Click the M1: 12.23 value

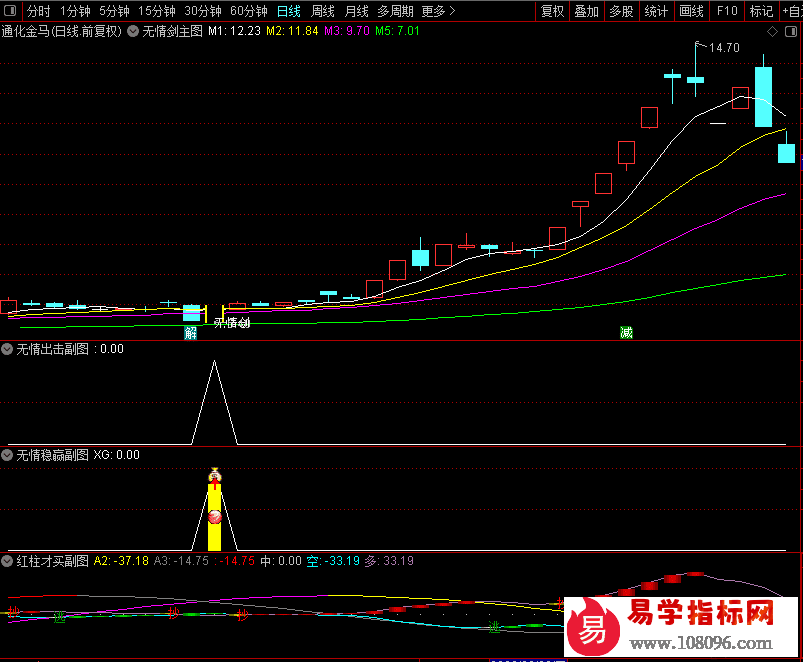click(235, 31)
